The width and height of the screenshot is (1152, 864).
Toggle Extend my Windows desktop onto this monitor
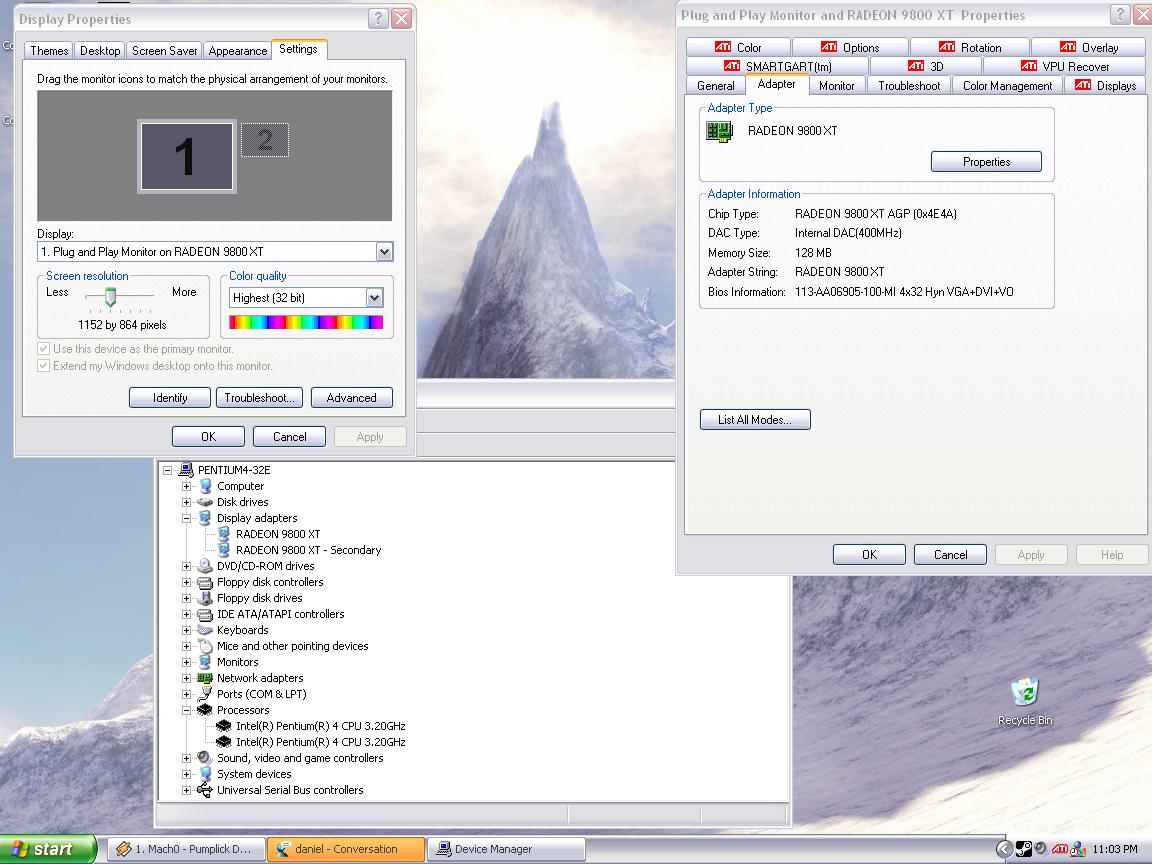44,366
